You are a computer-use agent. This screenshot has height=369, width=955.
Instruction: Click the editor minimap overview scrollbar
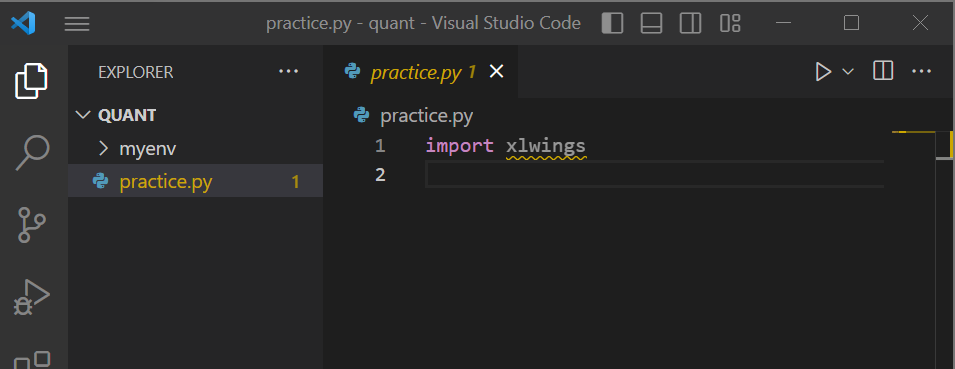click(x=945, y=250)
